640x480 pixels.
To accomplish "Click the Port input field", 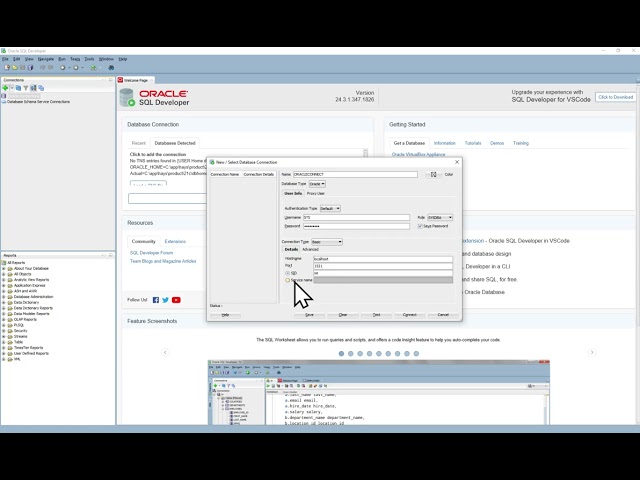I will click(x=383, y=266).
